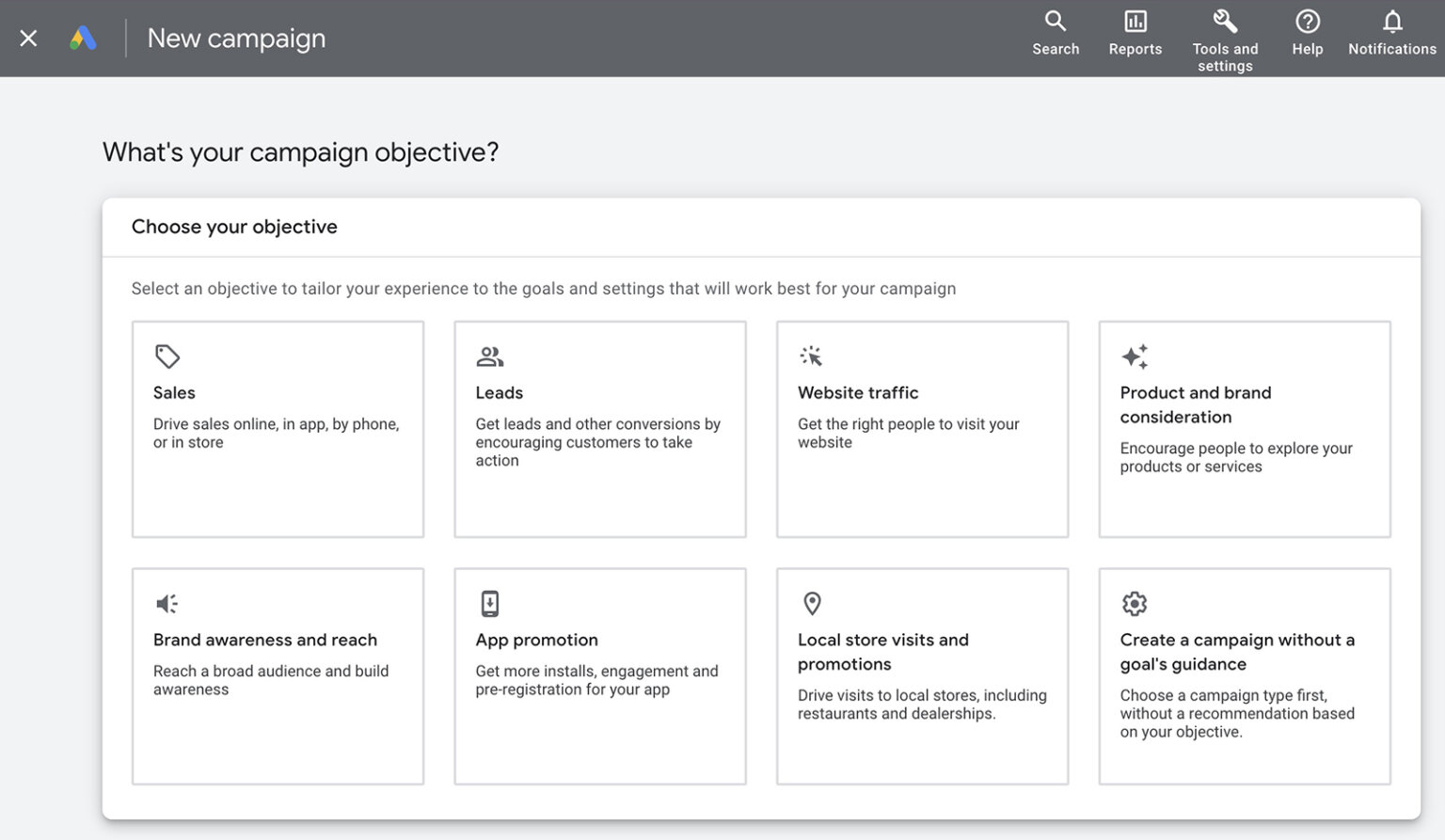Open Tools and settings wrench icon
The width and height of the screenshot is (1445, 840).
pyautogui.click(x=1224, y=22)
